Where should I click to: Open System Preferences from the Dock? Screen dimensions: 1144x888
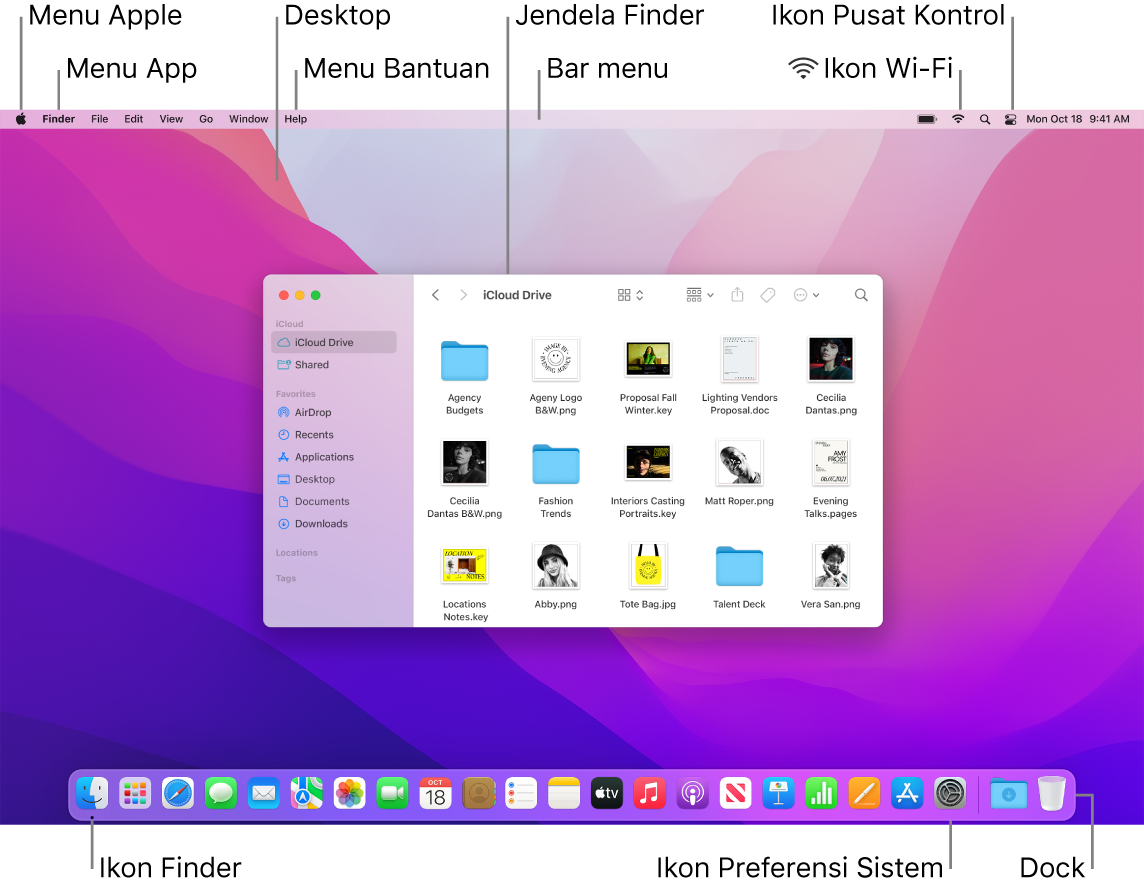(950, 793)
